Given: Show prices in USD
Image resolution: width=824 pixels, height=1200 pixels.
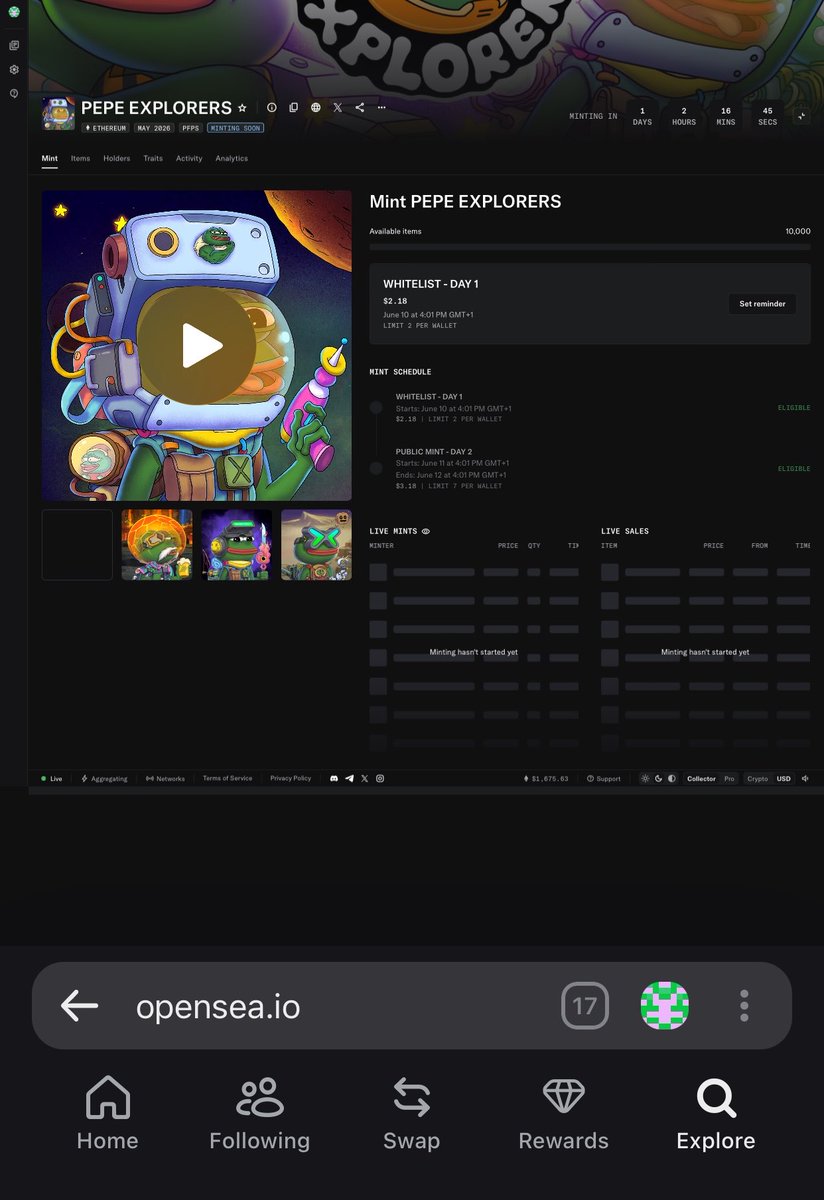Looking at the screenshot, I should 783,778.
